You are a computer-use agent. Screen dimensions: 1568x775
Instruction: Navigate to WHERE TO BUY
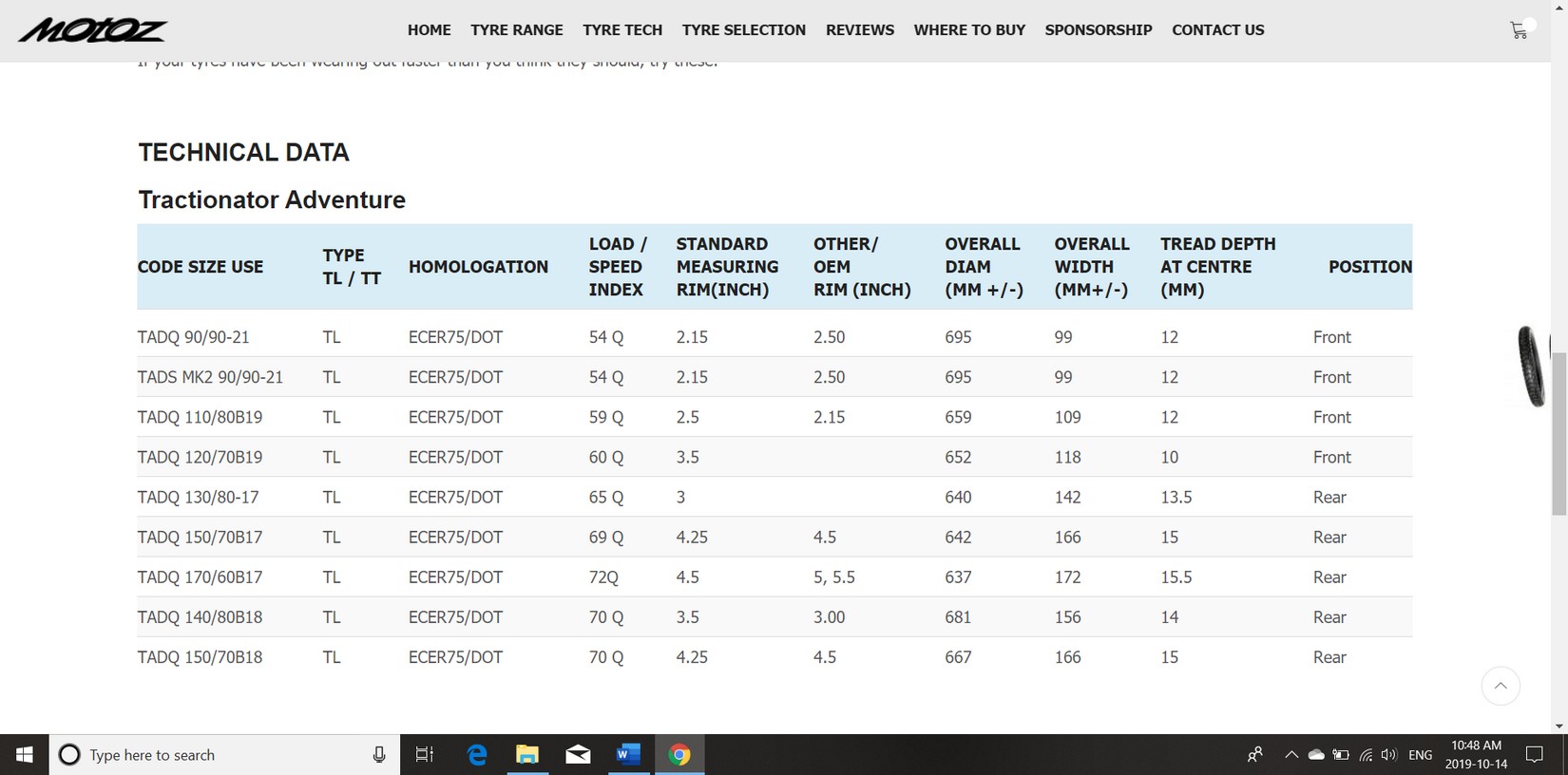(969, 30)
